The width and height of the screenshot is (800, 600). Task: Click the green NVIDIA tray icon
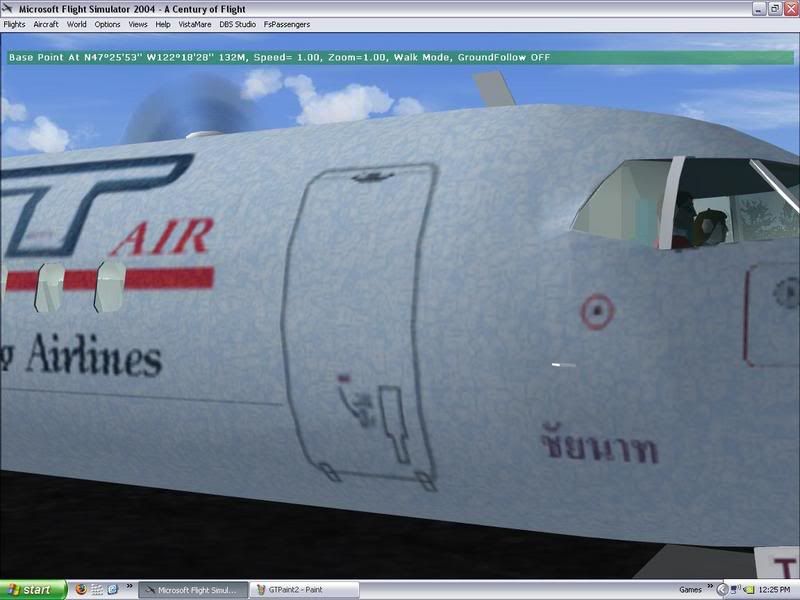(749, 590)
